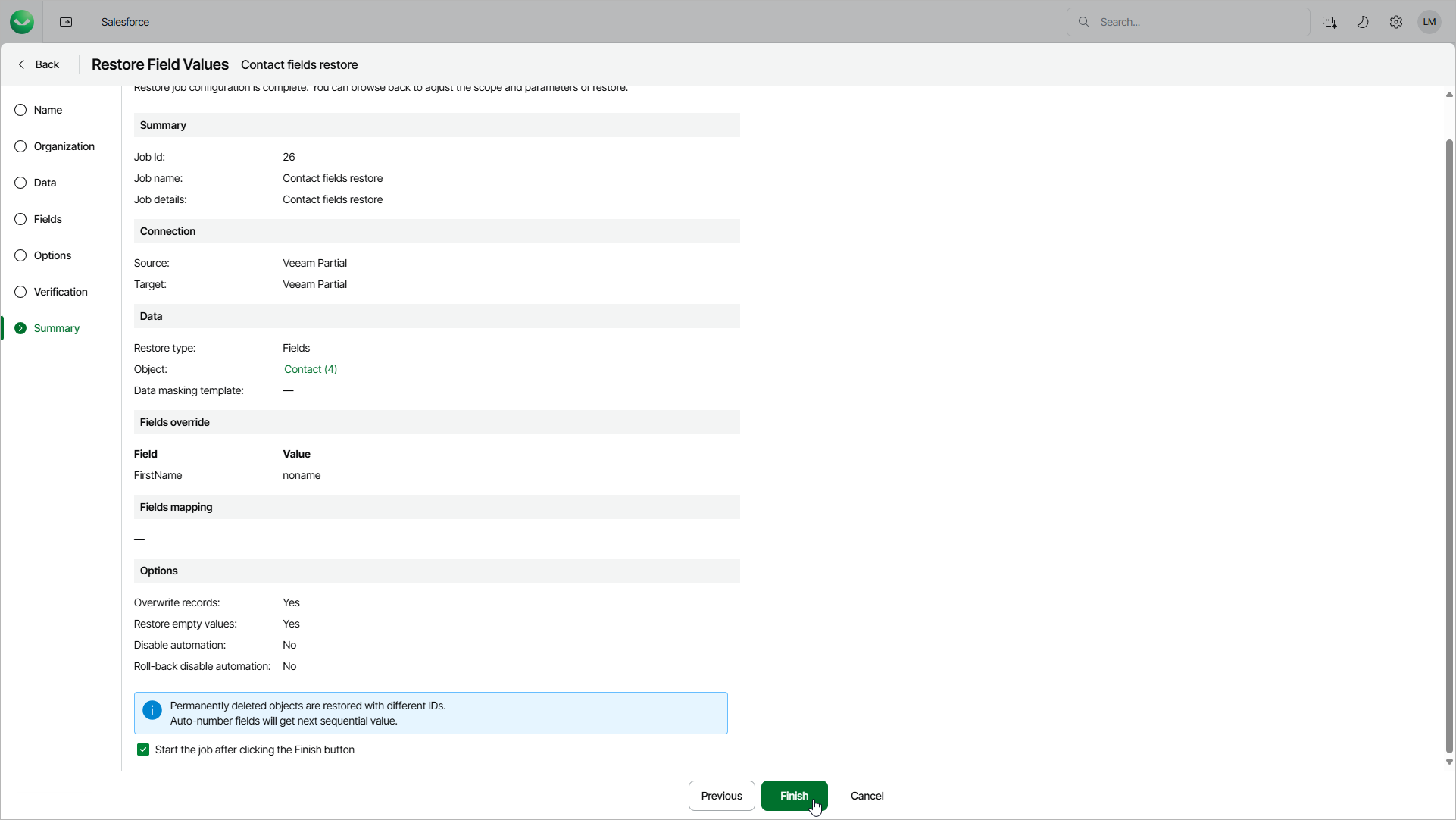The width and height of the screenshot is (1456, 820).
Task: Open the notifications monitor icon
Action: [x=1329, y=22]
